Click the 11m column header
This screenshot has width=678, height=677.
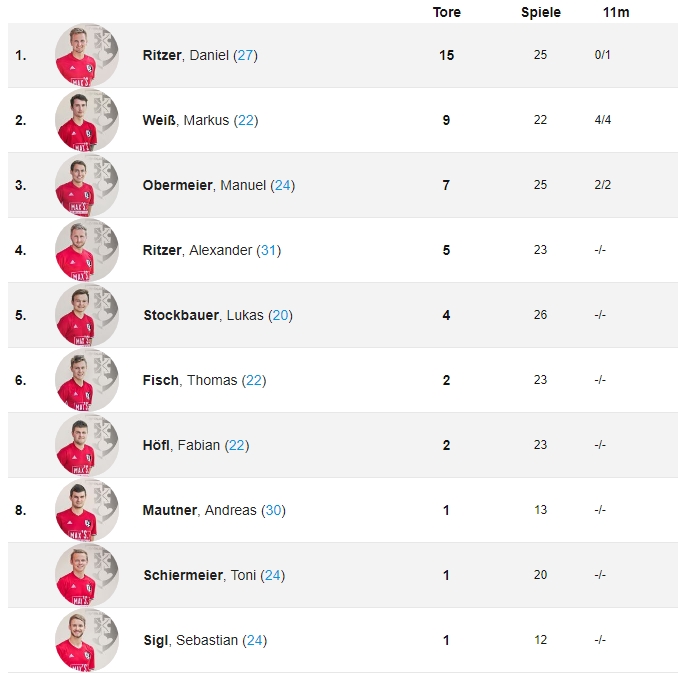coord(616,12)
